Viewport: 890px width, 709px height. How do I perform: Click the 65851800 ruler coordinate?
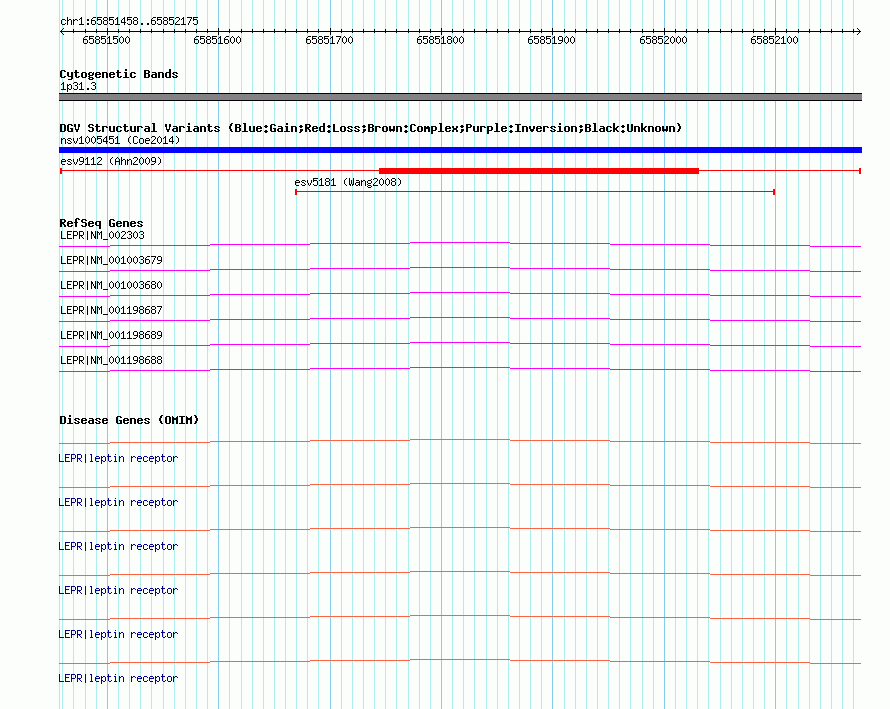click(440, 40)
